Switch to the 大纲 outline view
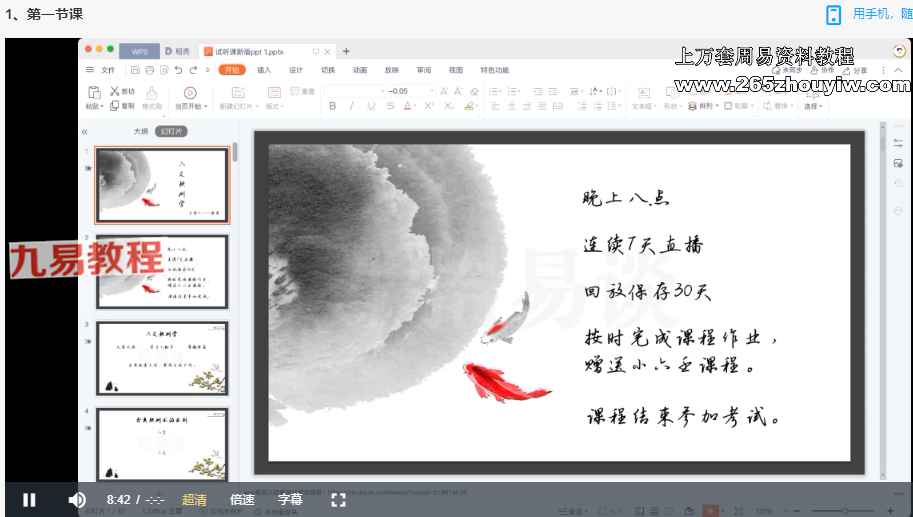Screen dimensions: 913x517 coord(141,132)
